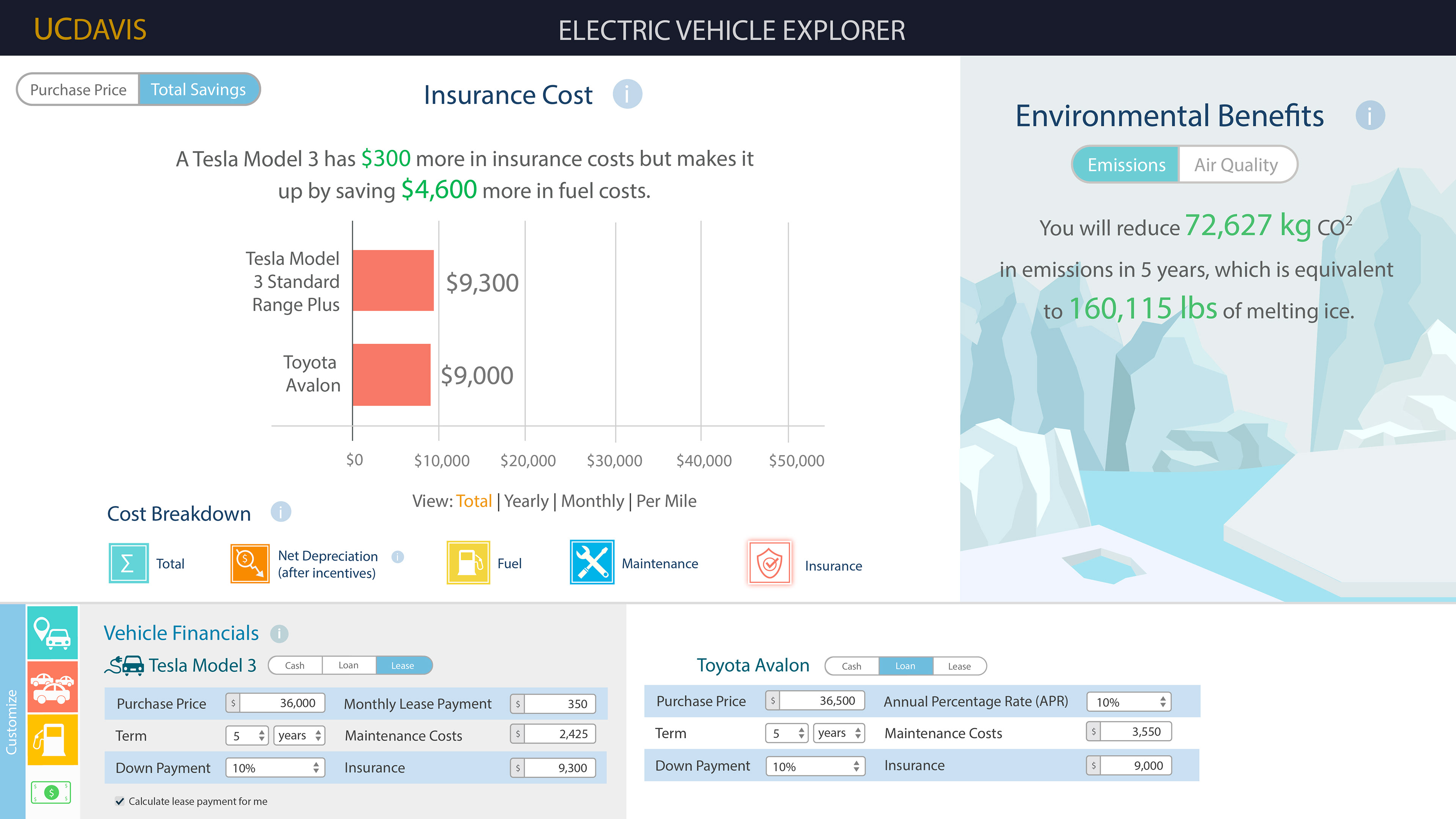
Task: Click Toyota Insurance field showing 9,000
Action: coord(1129,766)
